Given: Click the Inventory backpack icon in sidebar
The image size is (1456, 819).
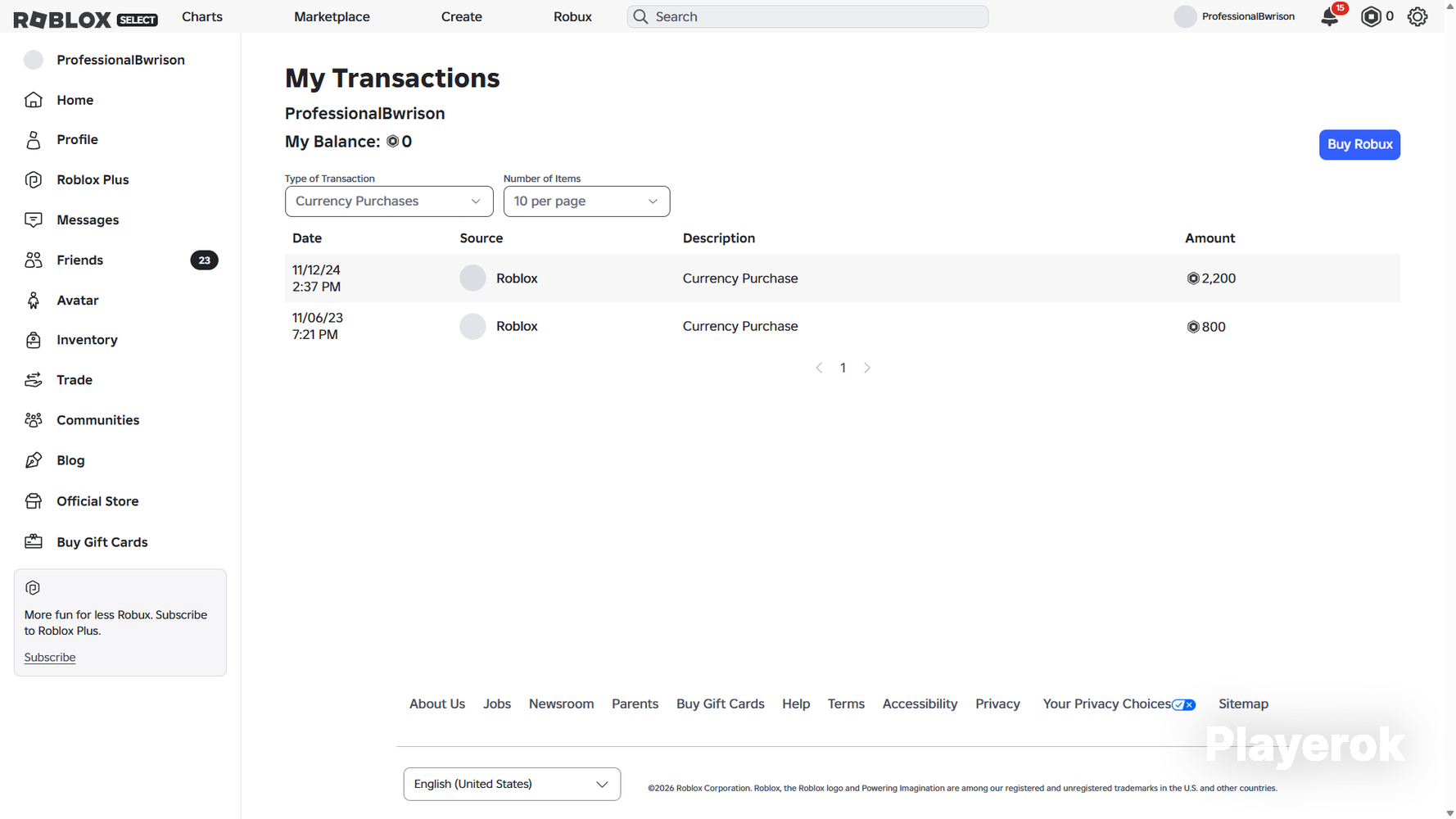Looking at the screenshot, I should point(34,340).
